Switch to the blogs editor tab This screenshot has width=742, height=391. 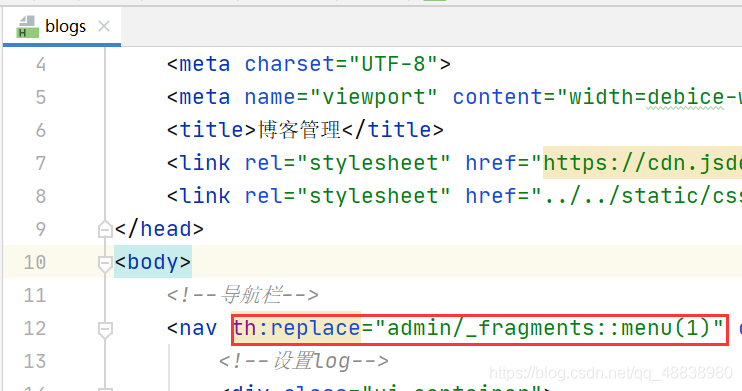pos(62,27)
